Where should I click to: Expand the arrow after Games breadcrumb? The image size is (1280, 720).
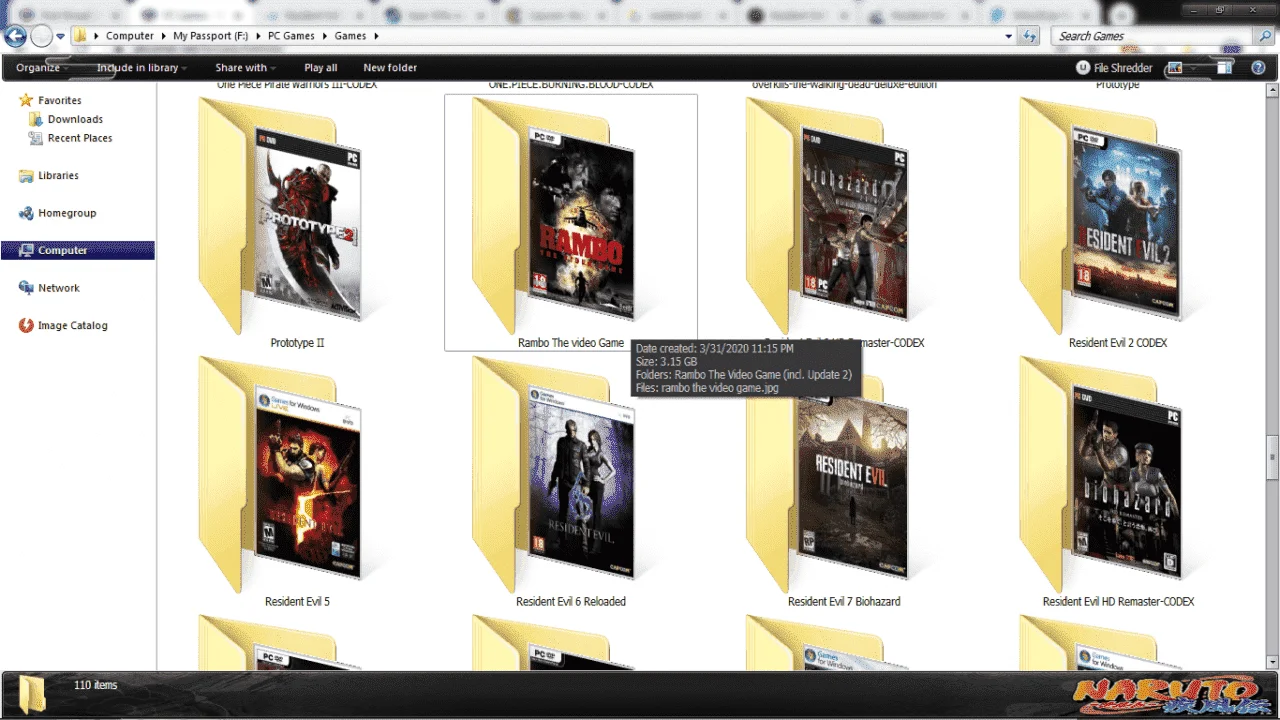coord(376,36)
